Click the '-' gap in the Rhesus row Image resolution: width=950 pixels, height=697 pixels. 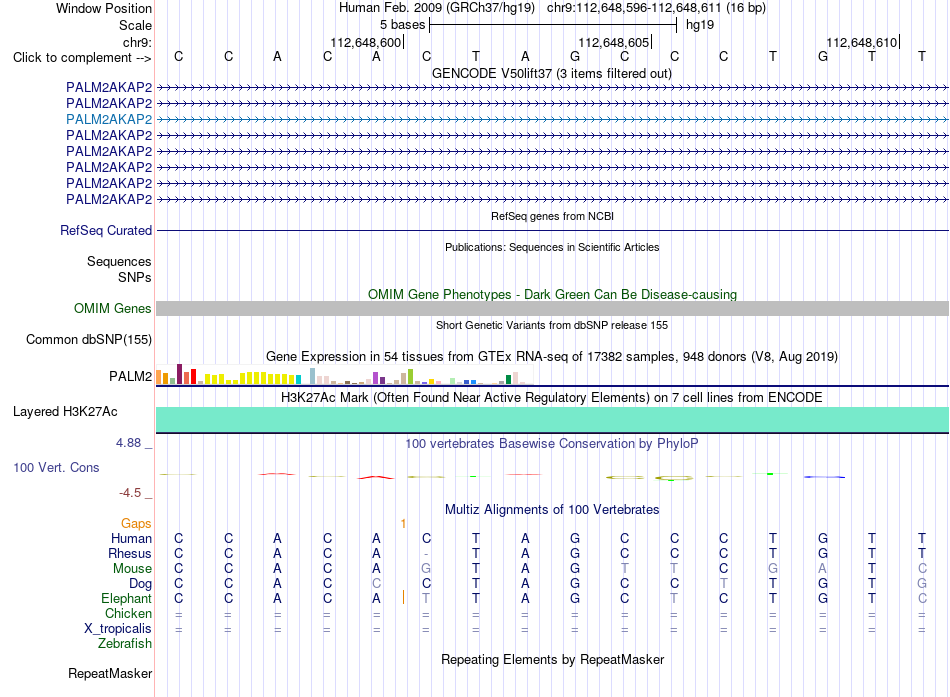[426, 554]
